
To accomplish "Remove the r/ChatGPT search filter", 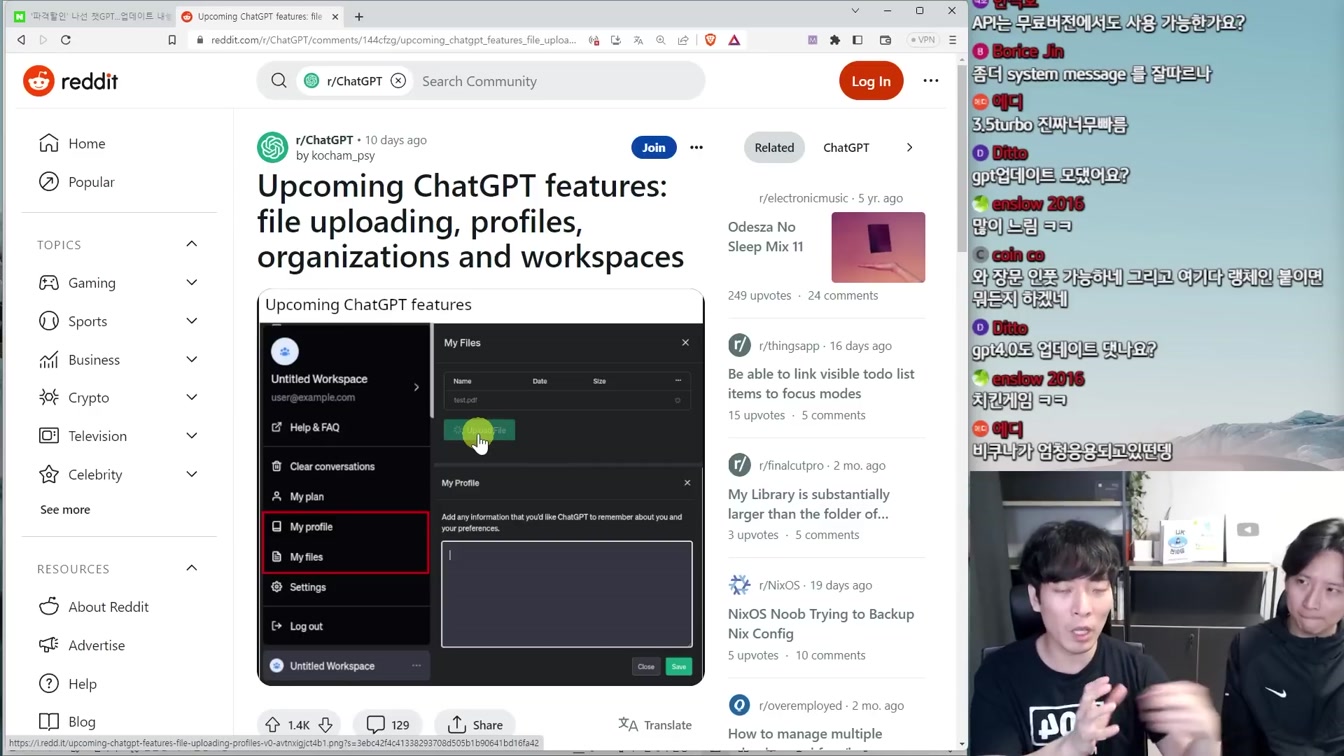I will click(x=398, y=81).
